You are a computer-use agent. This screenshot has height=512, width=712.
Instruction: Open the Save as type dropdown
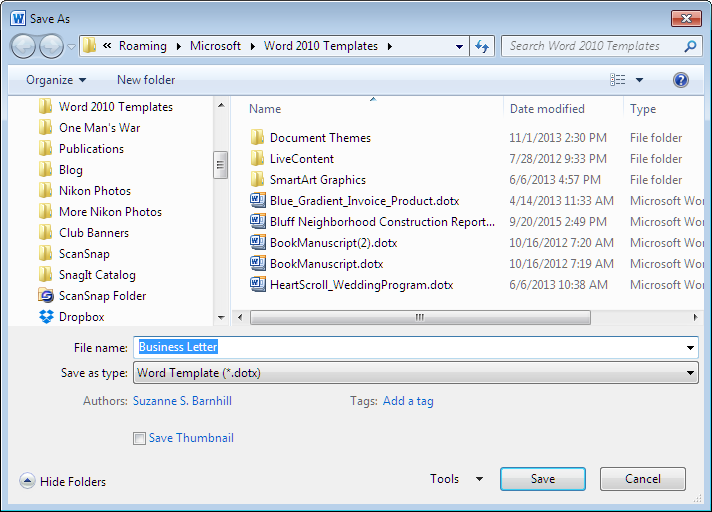coord(416,373)
